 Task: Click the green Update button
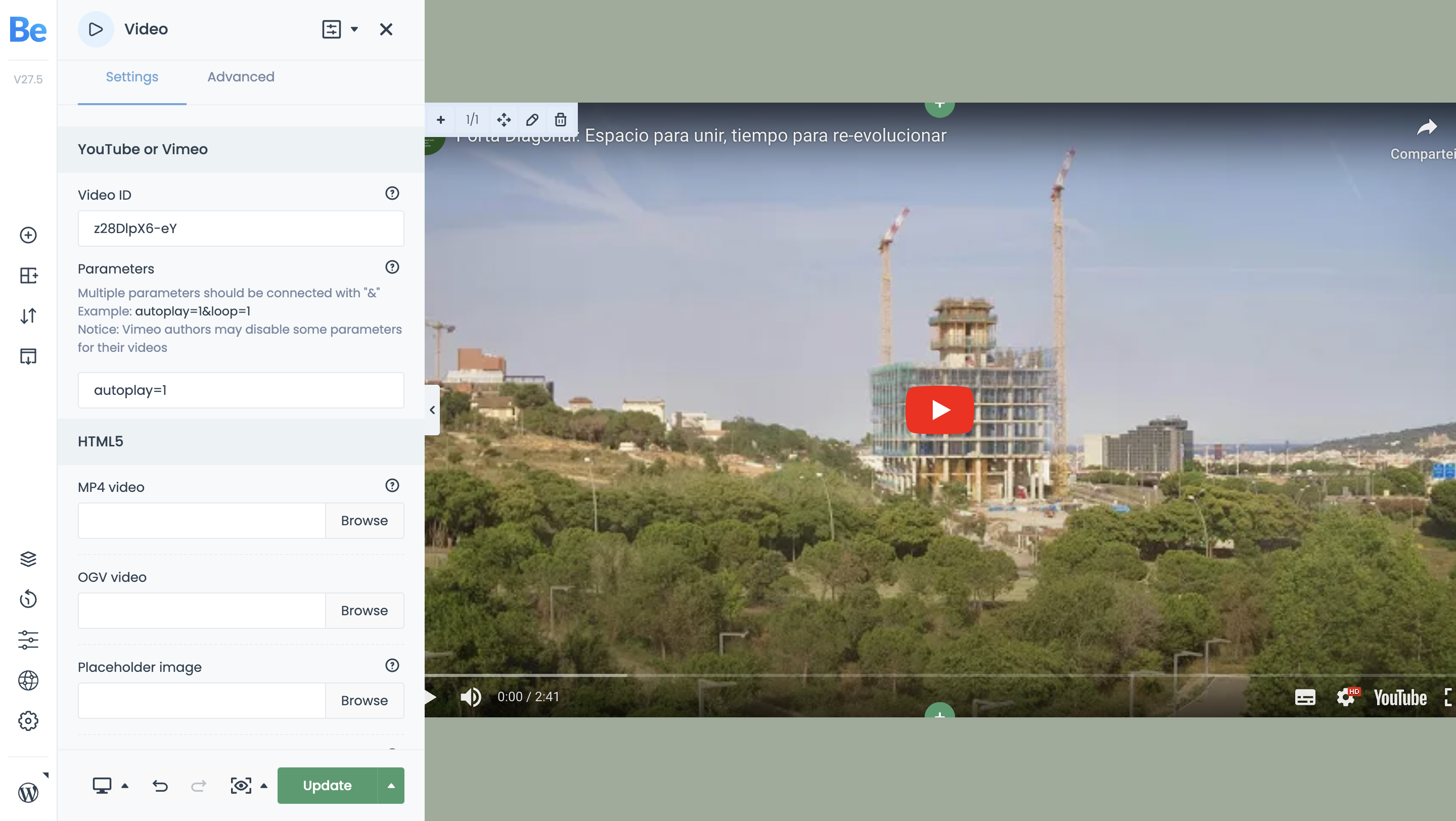pyautogui.click(x=327, y=786)
